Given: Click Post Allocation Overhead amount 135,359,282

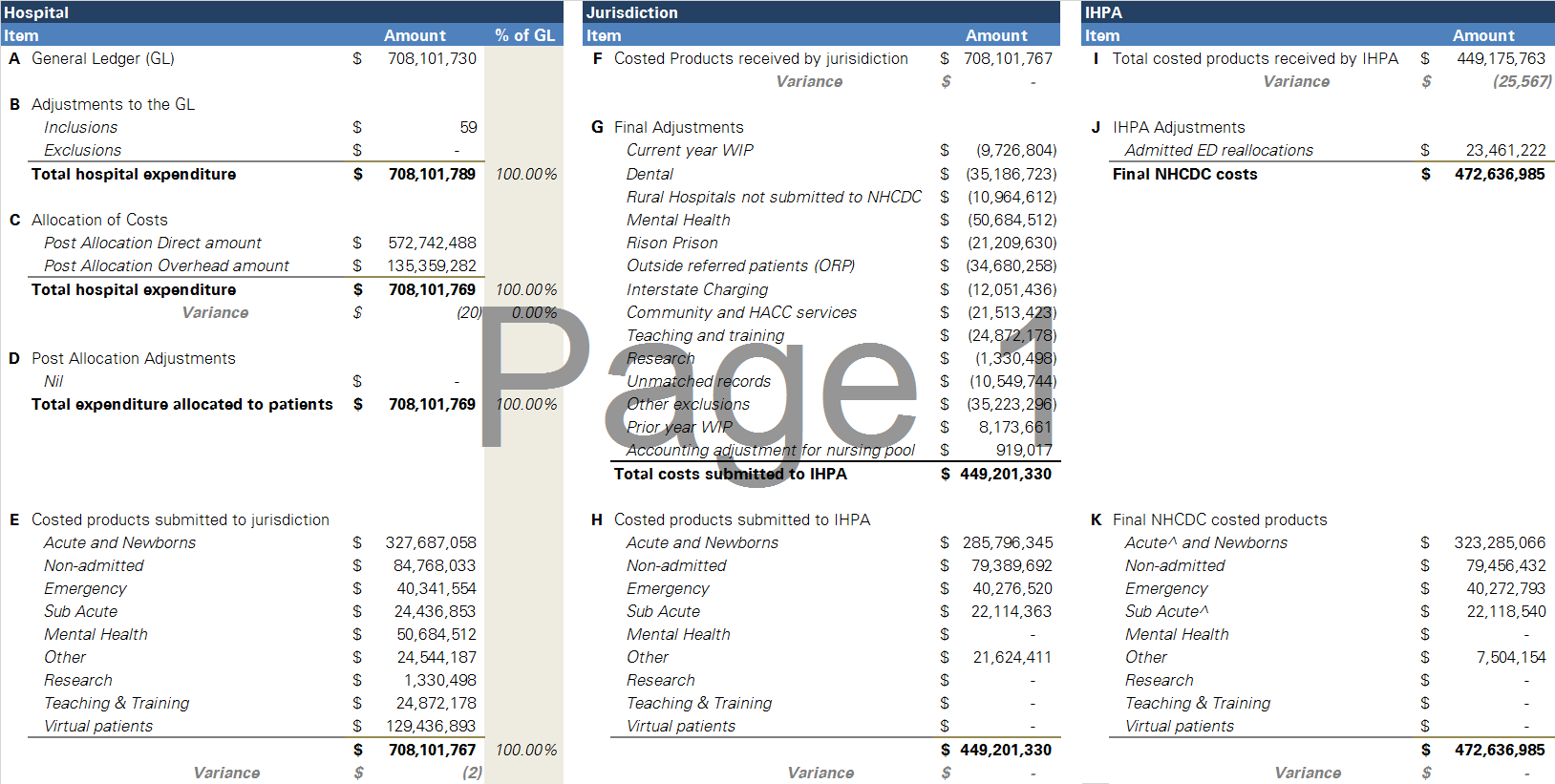Looking at the screenshot, I should click(432, 265).
